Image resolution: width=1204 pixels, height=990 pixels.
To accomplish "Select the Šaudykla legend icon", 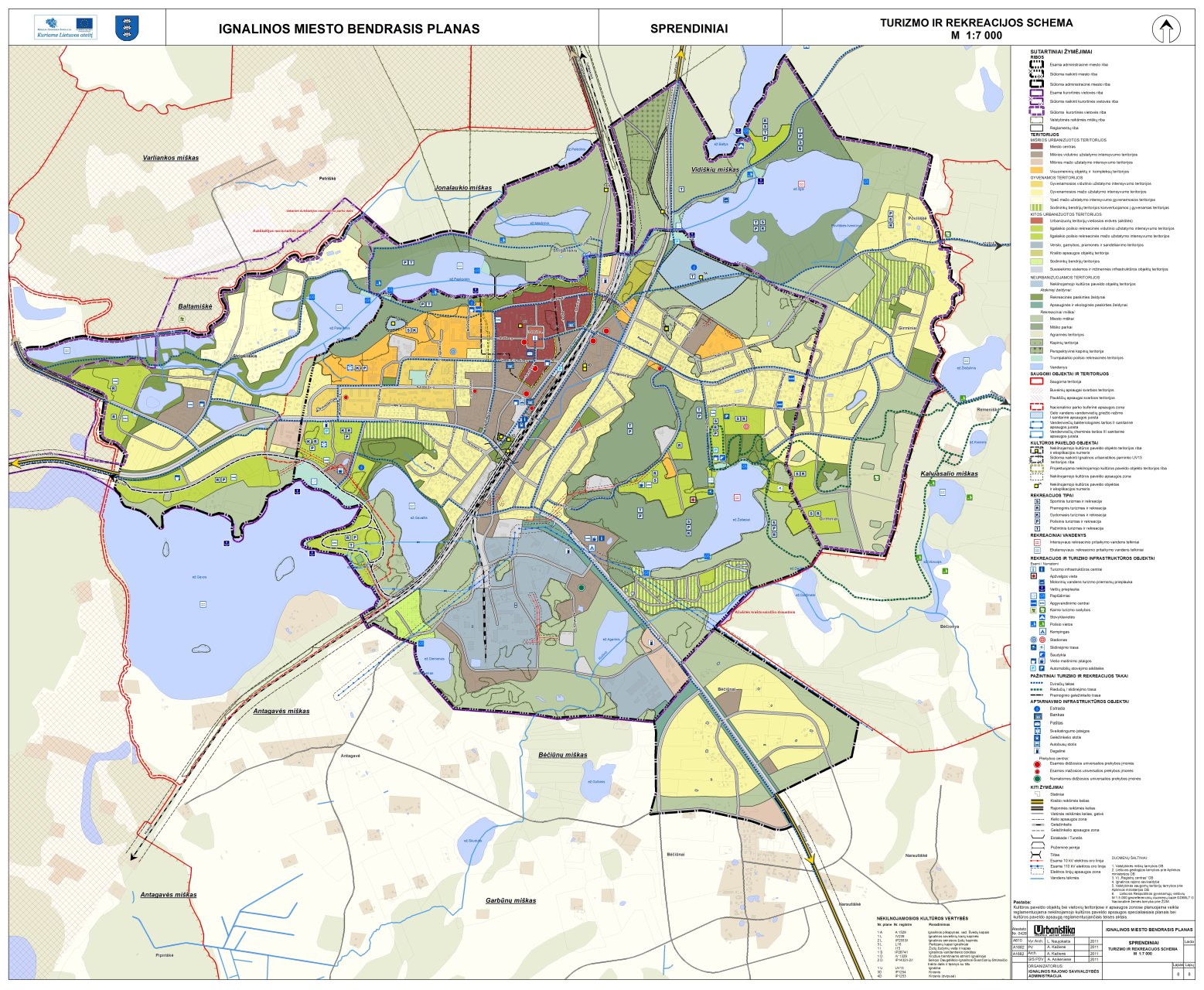I will click(x=1042, y=654).
